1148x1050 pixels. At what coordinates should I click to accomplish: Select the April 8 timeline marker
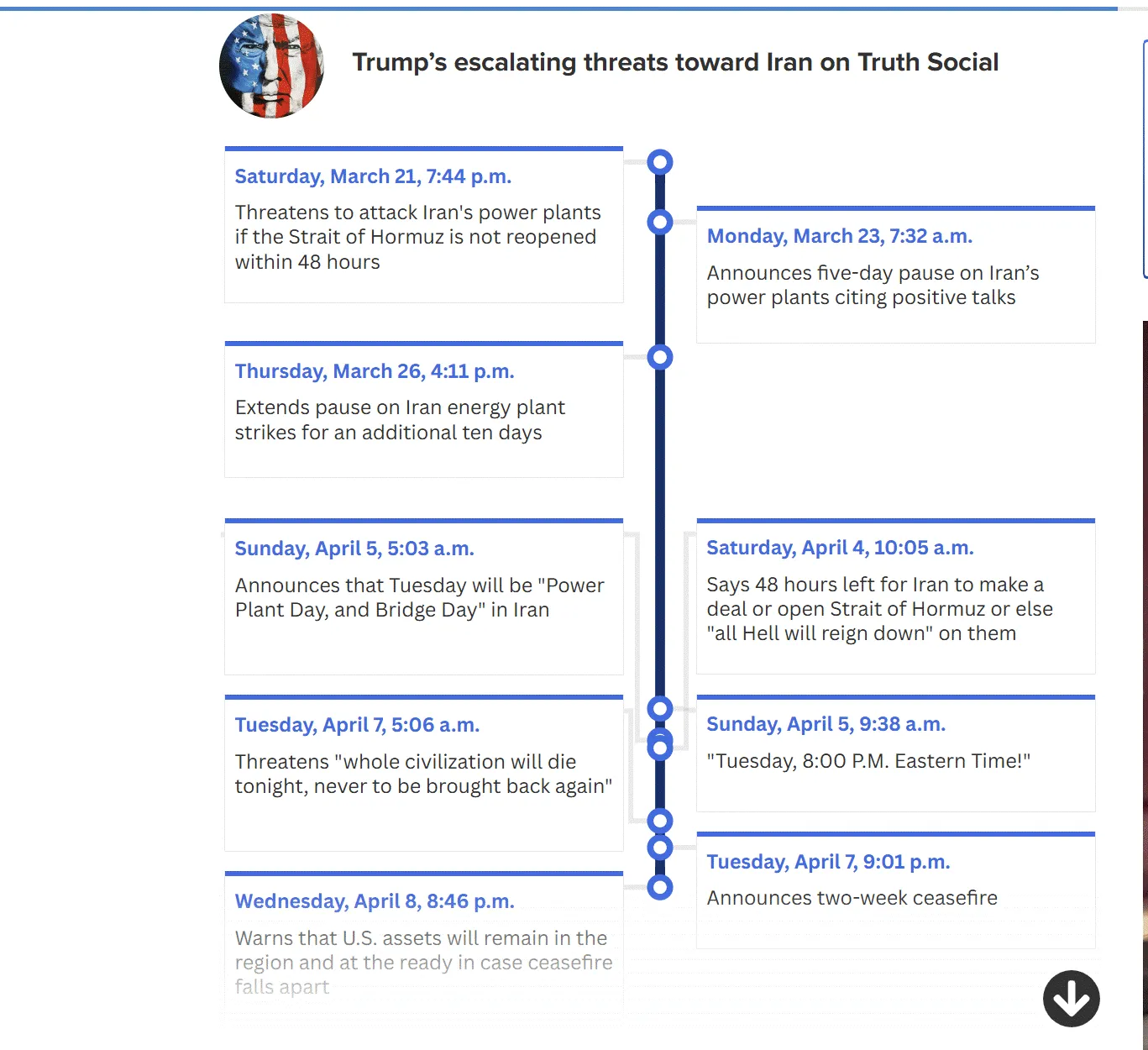point(660,887)
